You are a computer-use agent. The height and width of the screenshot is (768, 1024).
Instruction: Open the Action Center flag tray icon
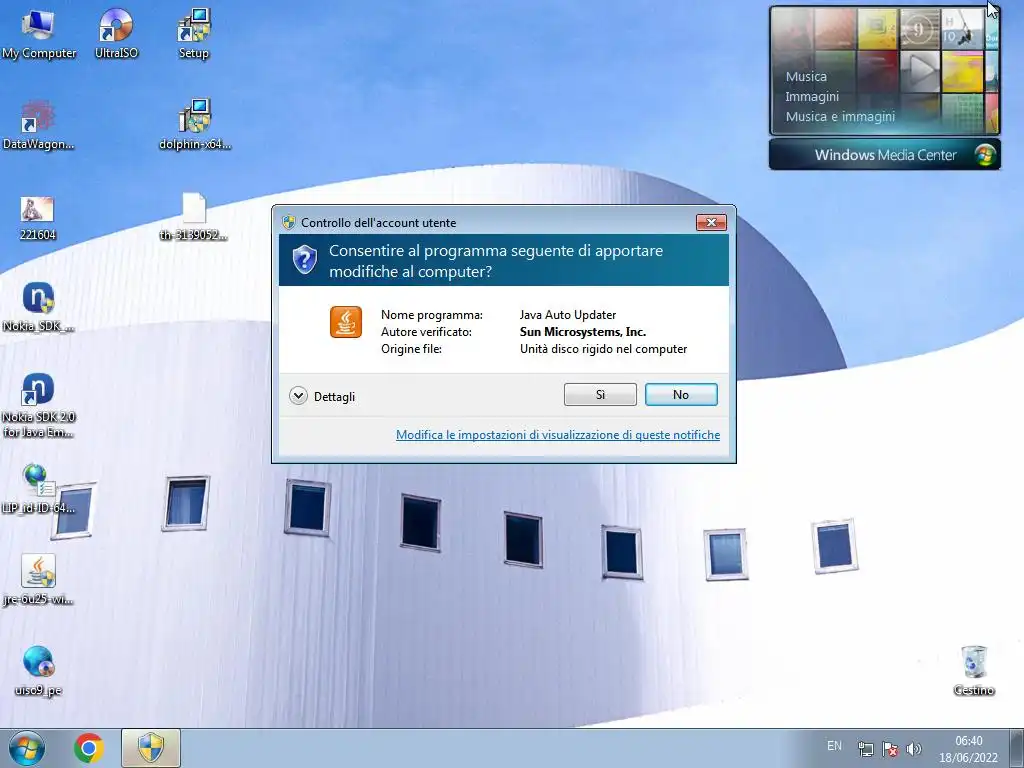click(889, 749)
